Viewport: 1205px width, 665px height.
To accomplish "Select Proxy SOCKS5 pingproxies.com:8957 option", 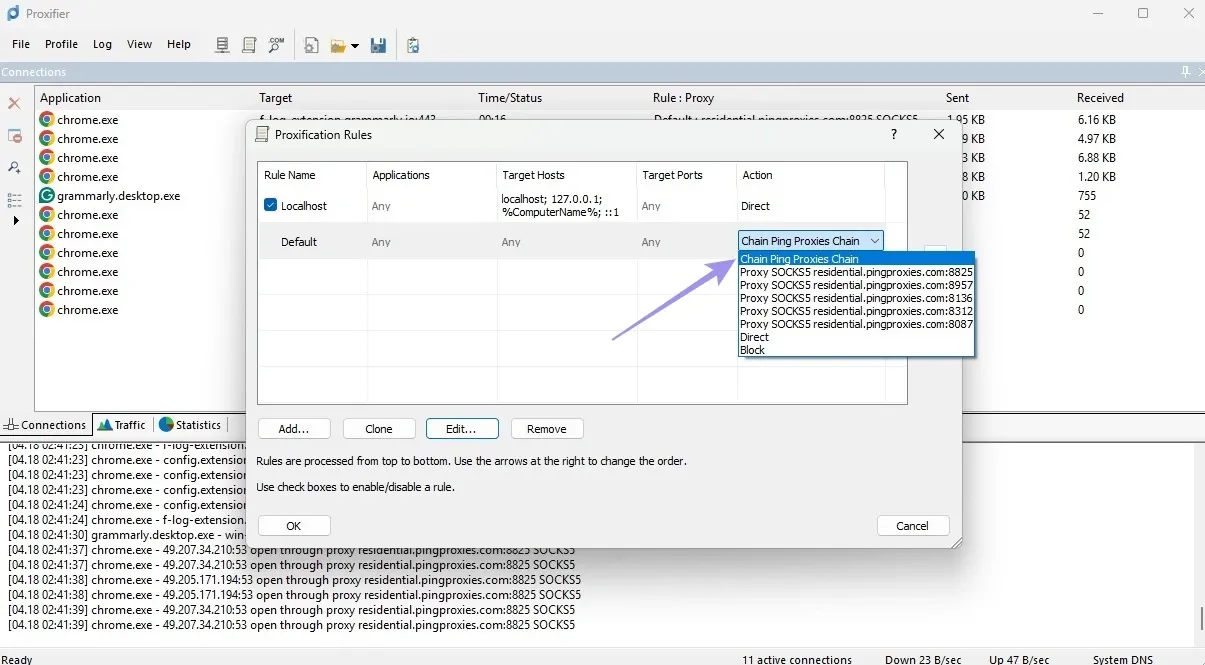I will [856, 285].
